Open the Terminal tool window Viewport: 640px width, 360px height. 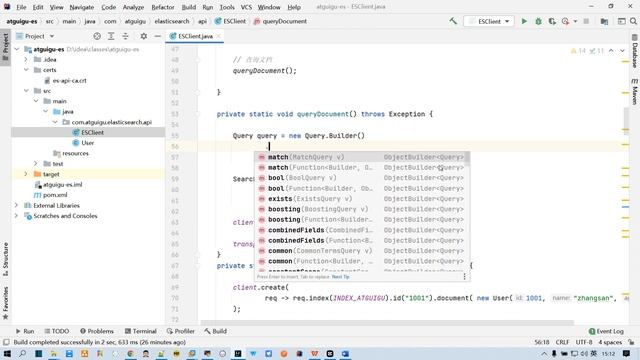pyautogui.click(x=140, y=331)
